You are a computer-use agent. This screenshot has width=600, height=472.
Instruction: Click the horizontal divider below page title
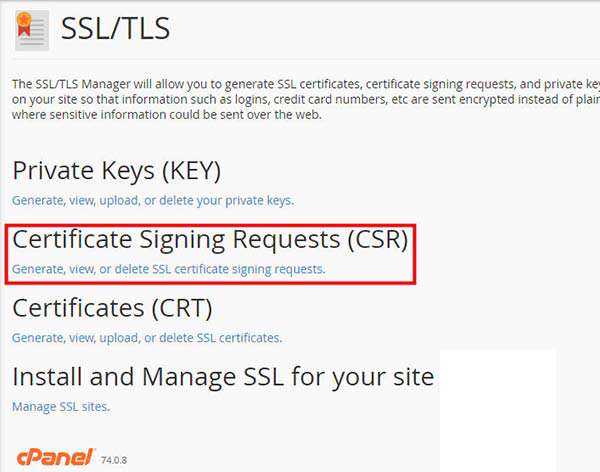pos(306,60)
